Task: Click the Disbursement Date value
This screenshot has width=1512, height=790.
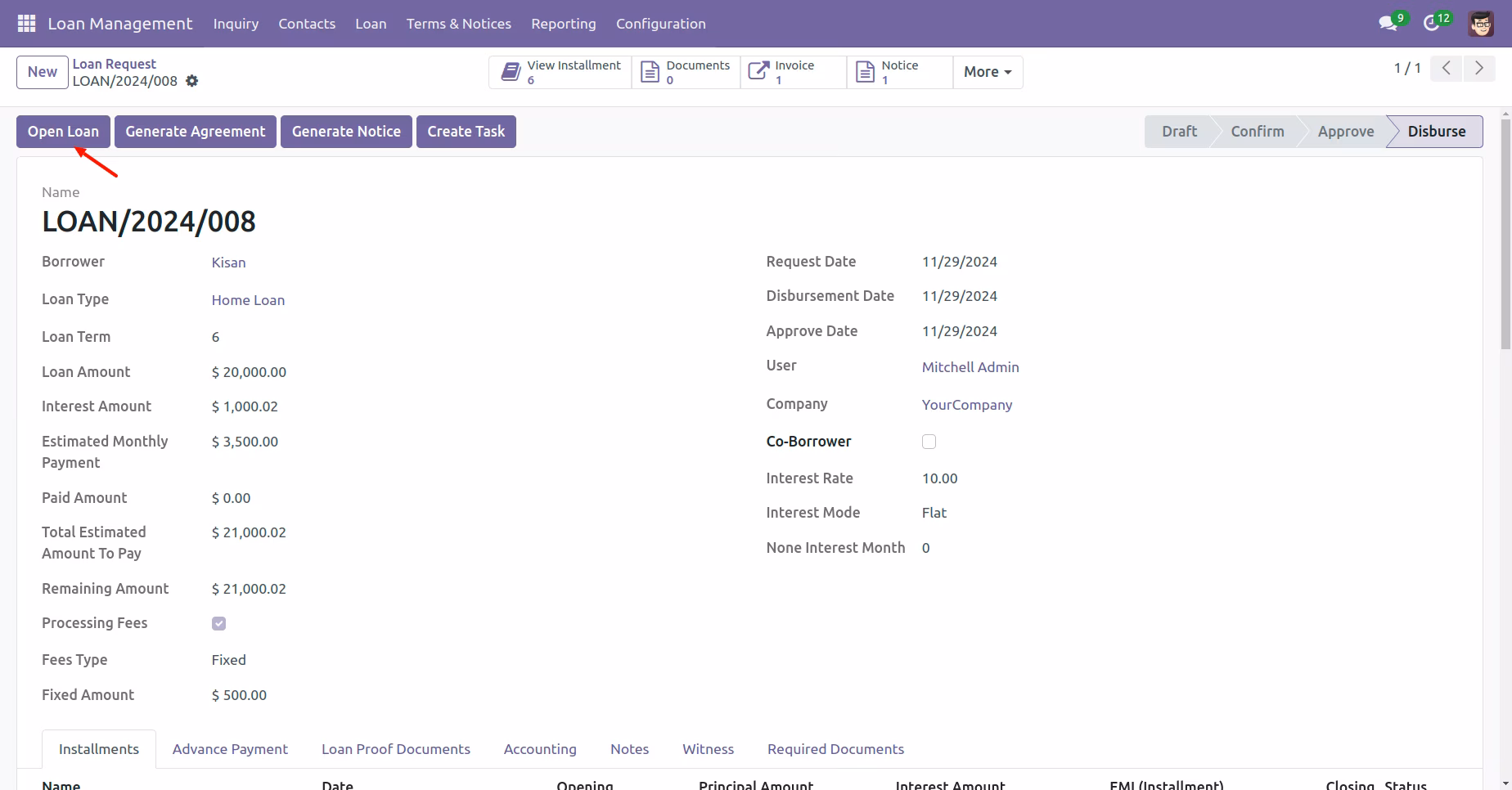Action: click(x=960, y=296)
